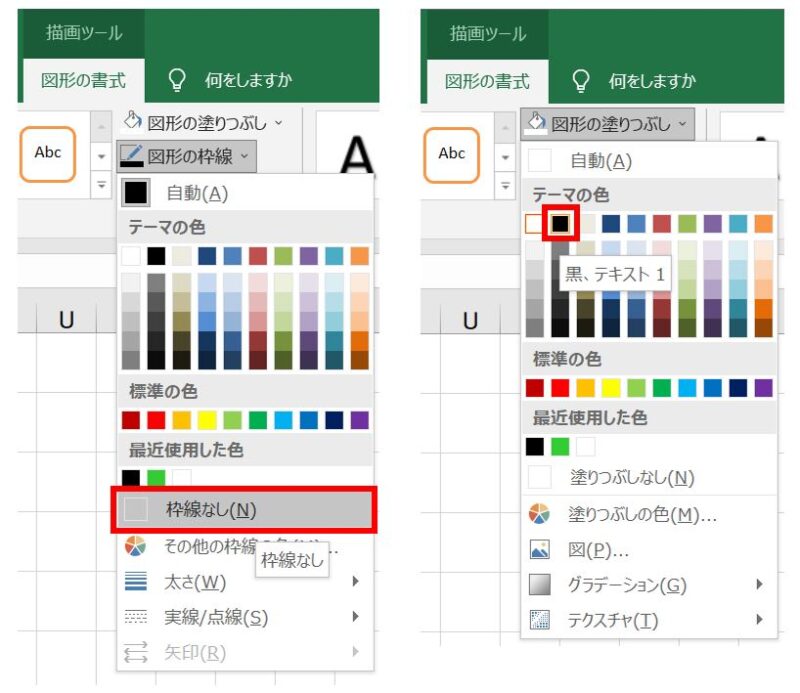
Task: Click the lightbulb icon in left panel
Action: coord(177,80)
